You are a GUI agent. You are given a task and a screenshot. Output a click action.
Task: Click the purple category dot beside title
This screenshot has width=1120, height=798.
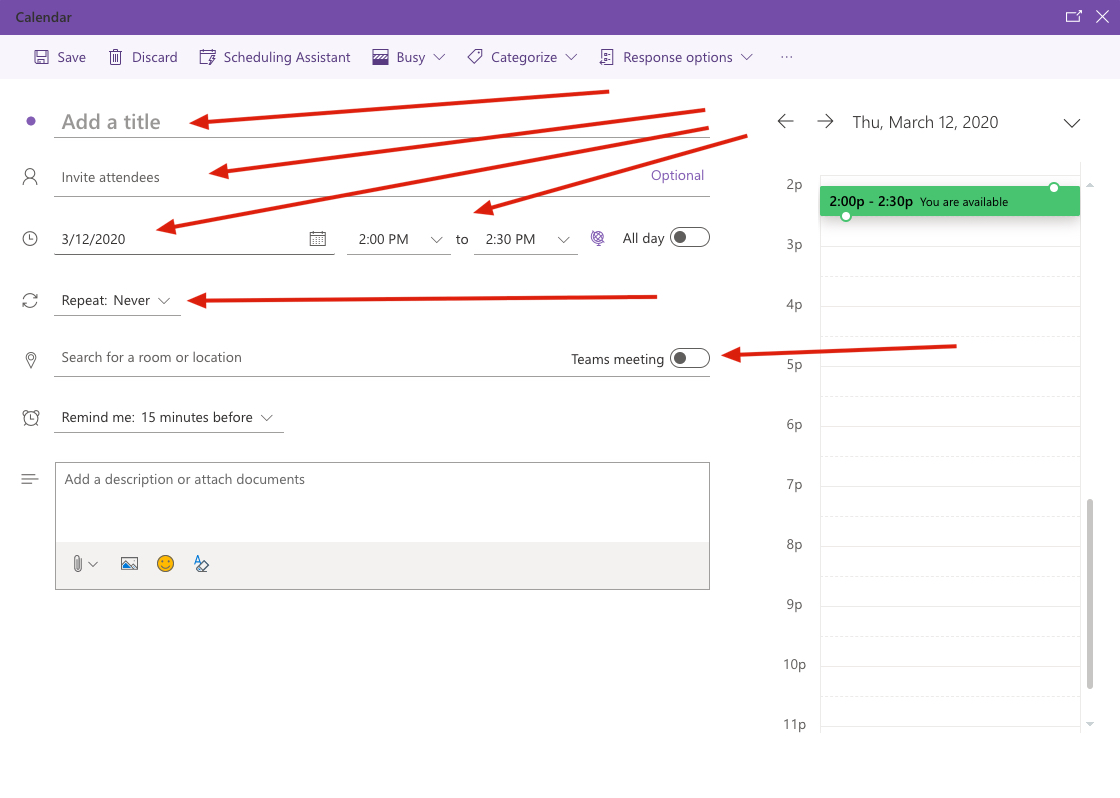point(31,121)
